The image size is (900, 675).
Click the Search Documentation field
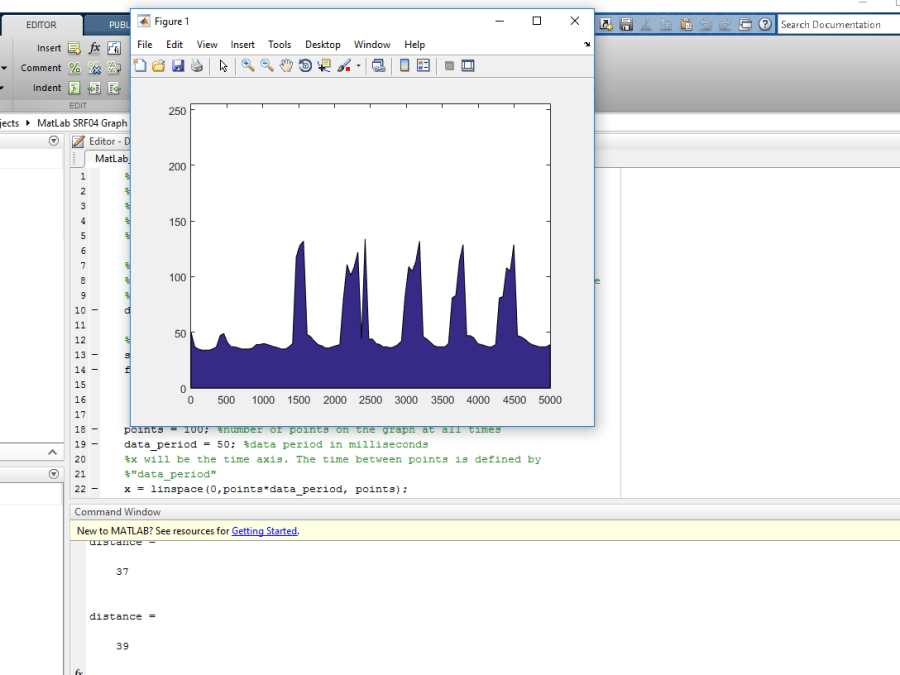(839, 25)
